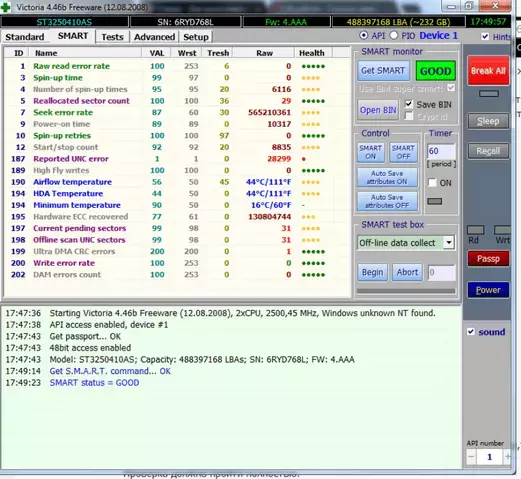
Task: Open the Off-line data collect dropdown
Action: tap(449, 242)
